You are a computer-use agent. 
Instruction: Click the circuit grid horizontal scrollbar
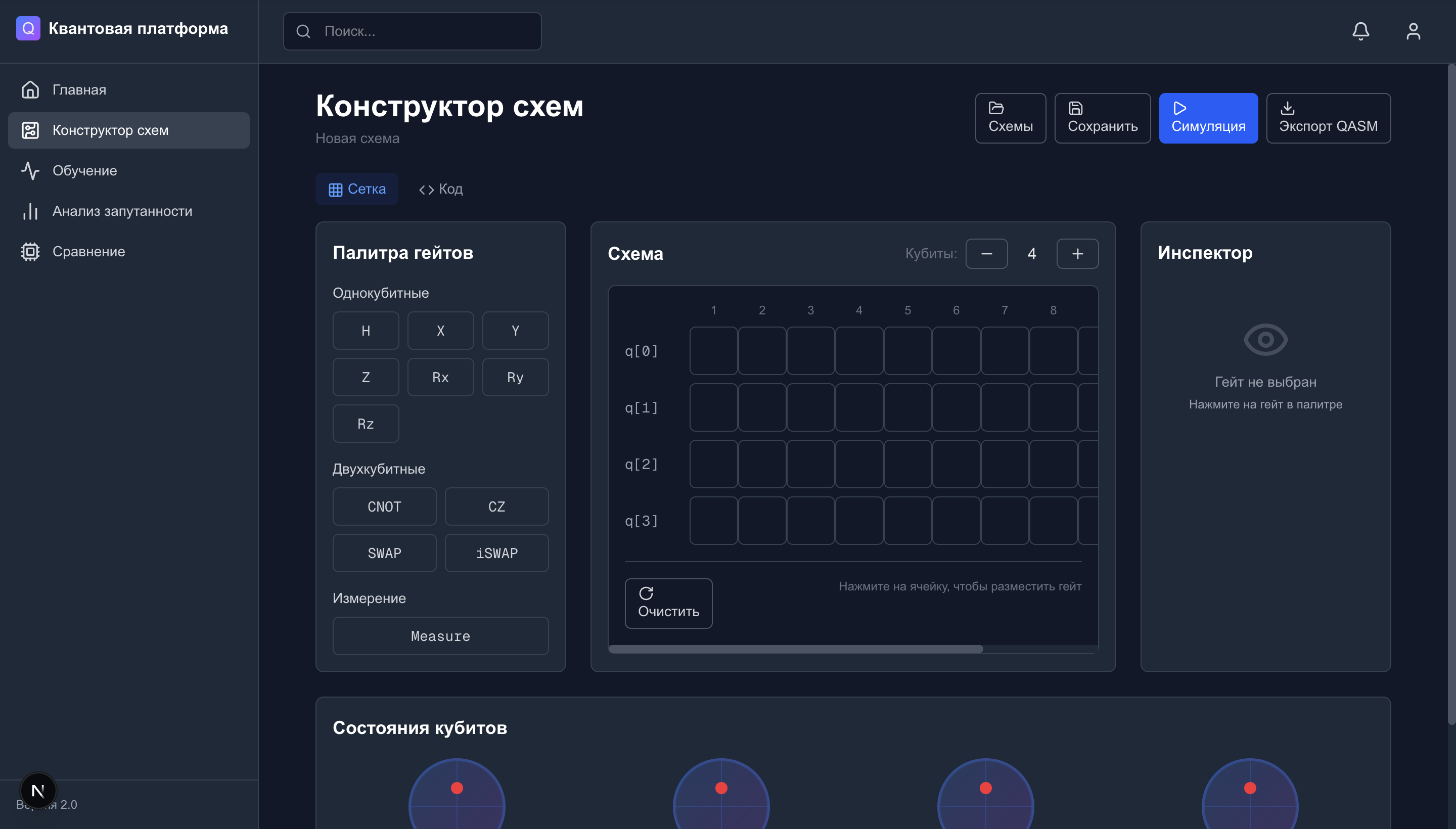[x=795, y=649]
